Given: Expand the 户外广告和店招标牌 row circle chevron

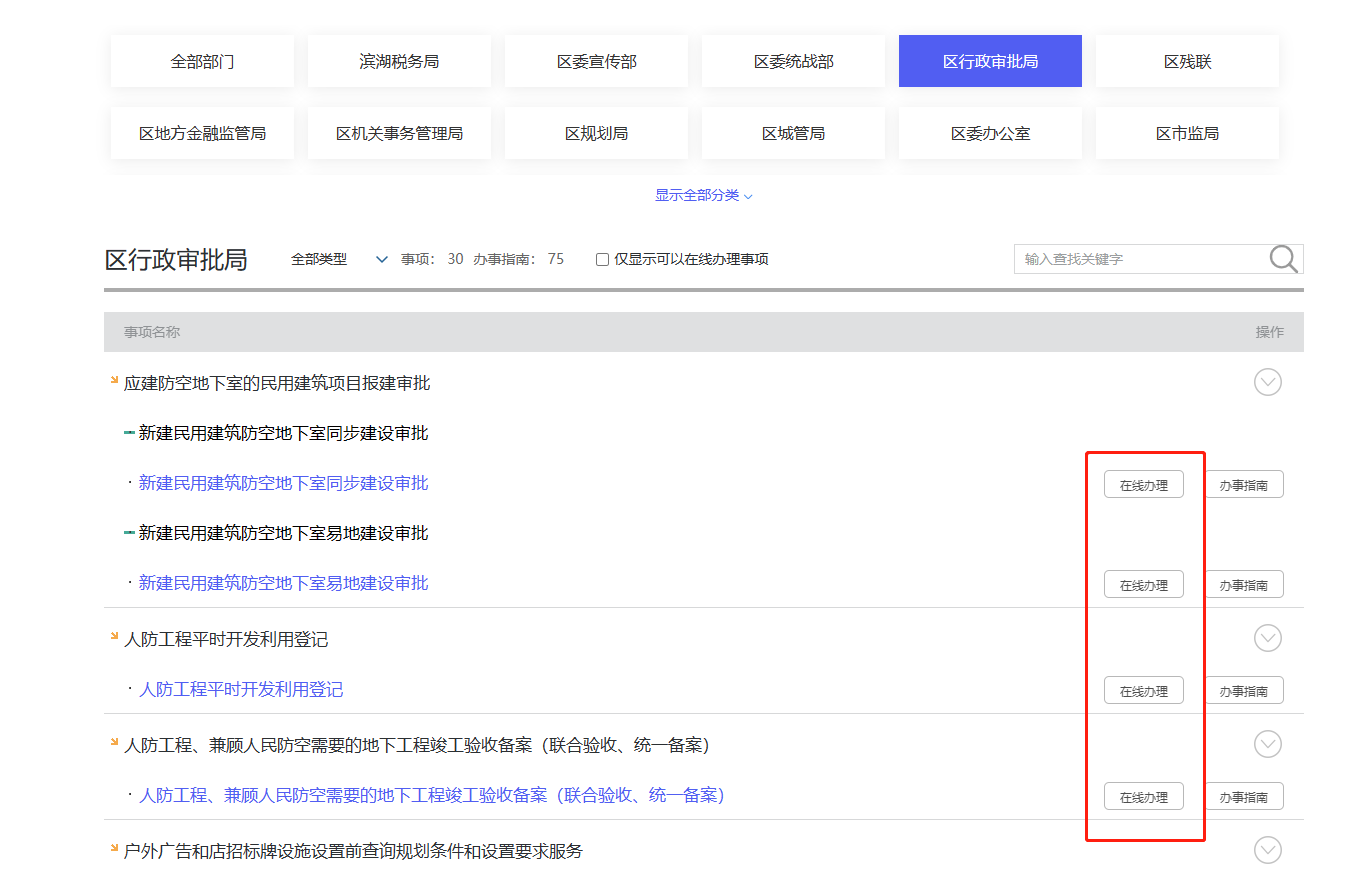Looking at the screenshot, I should pos(1267,850).
